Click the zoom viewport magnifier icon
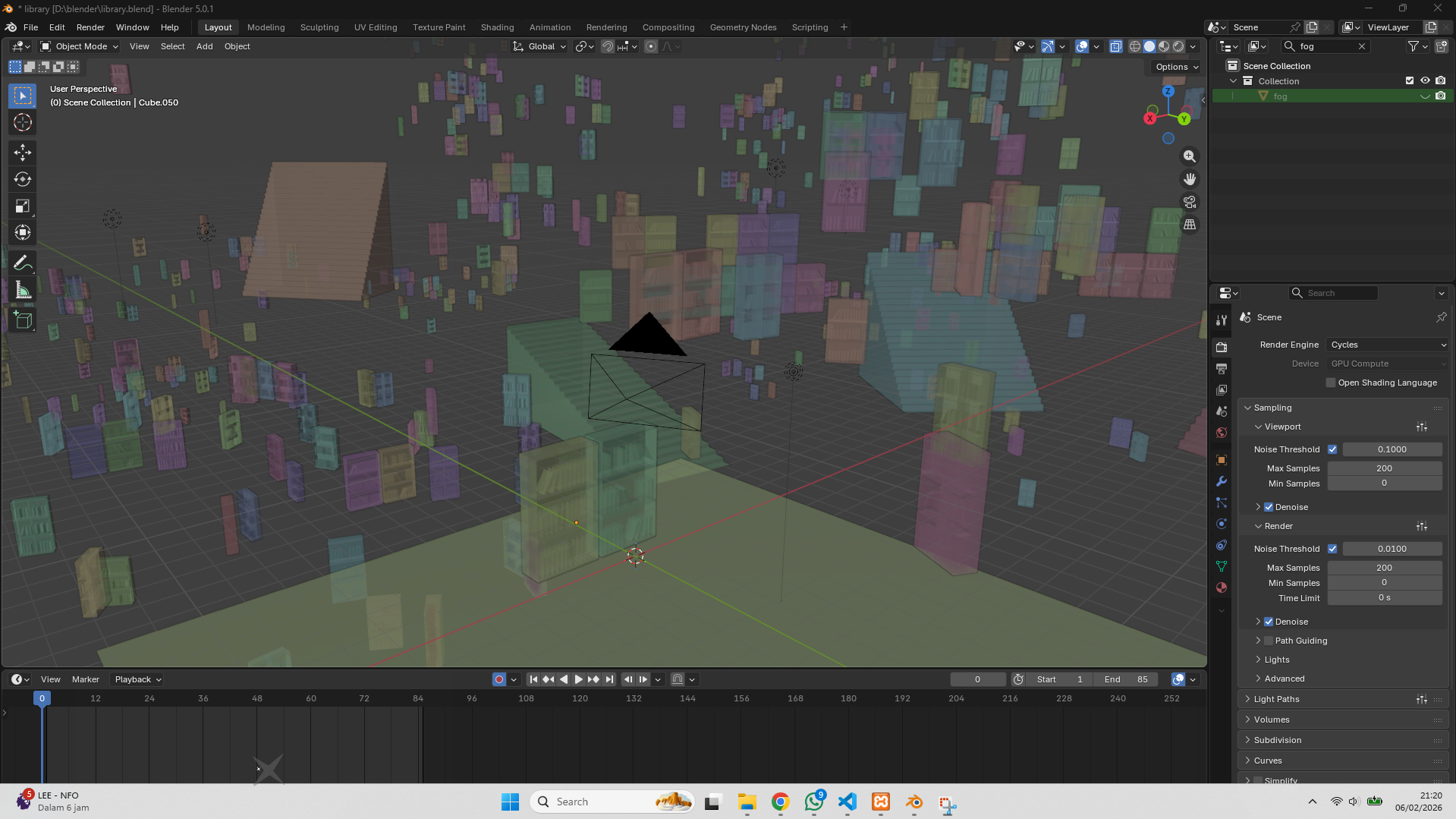Viewport: 1456px width, 819px height. click(x=1189, y=156)
